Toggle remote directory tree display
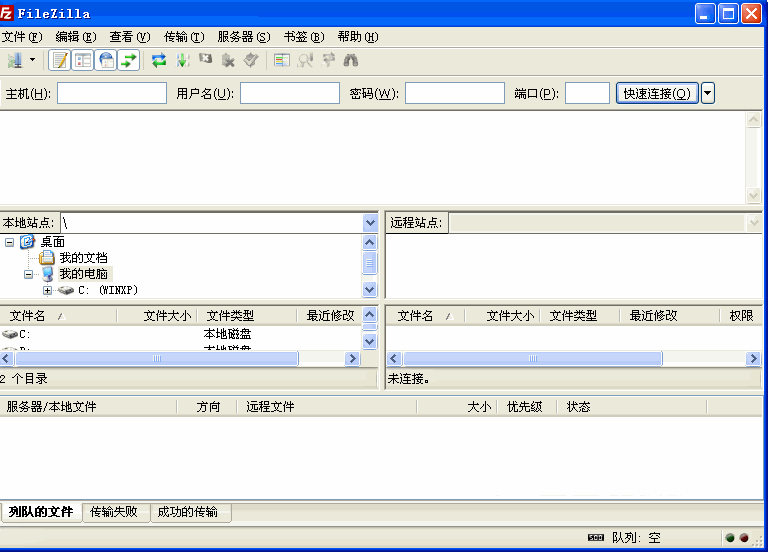769x553 pixels. (106, 60)
